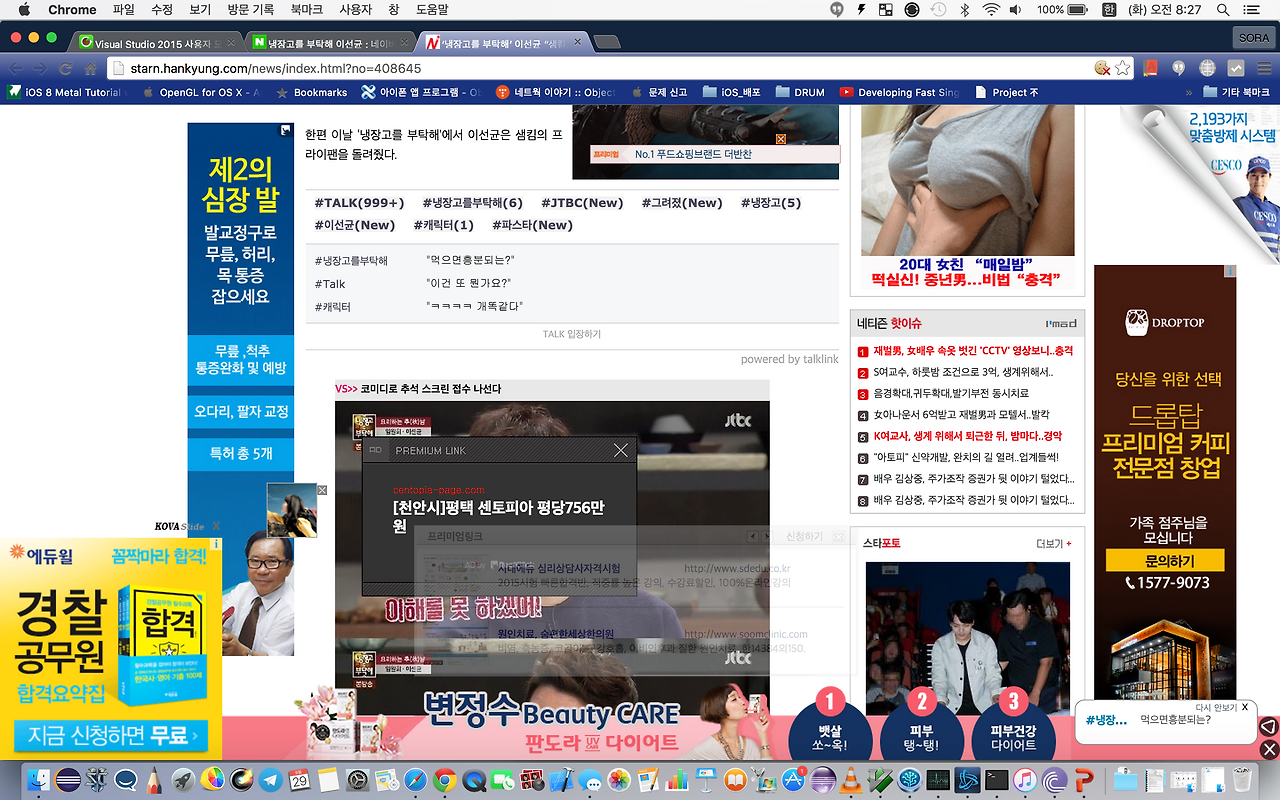The width and height of the screenshot is (1280, 800).
Task: Click TALK 입장하기 to enter chat
Action: click(x=572, y=334)
